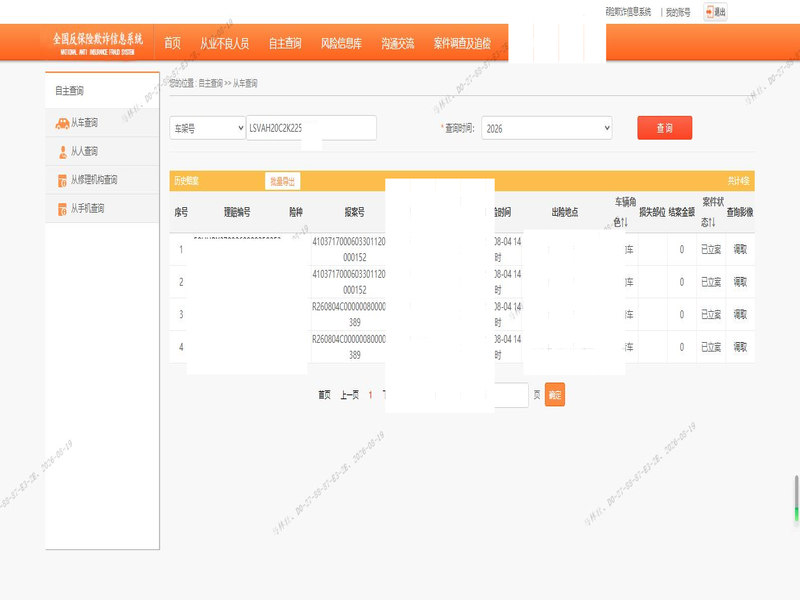Select 从手机查询 in the sidebar

coord(102,208)
